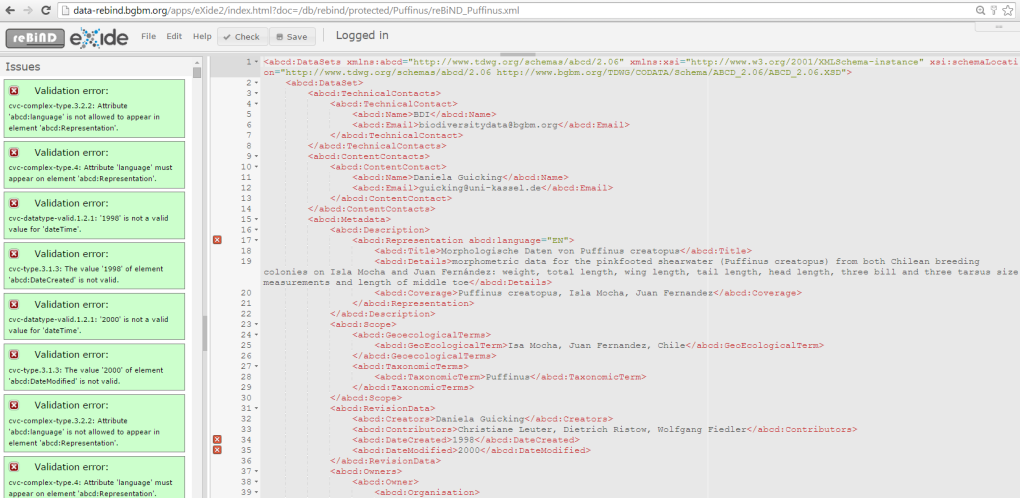The width and height of the screenshot is (1020, 498).
Task: Click the Coverage text on line 20
Action: tap(586, 293)
